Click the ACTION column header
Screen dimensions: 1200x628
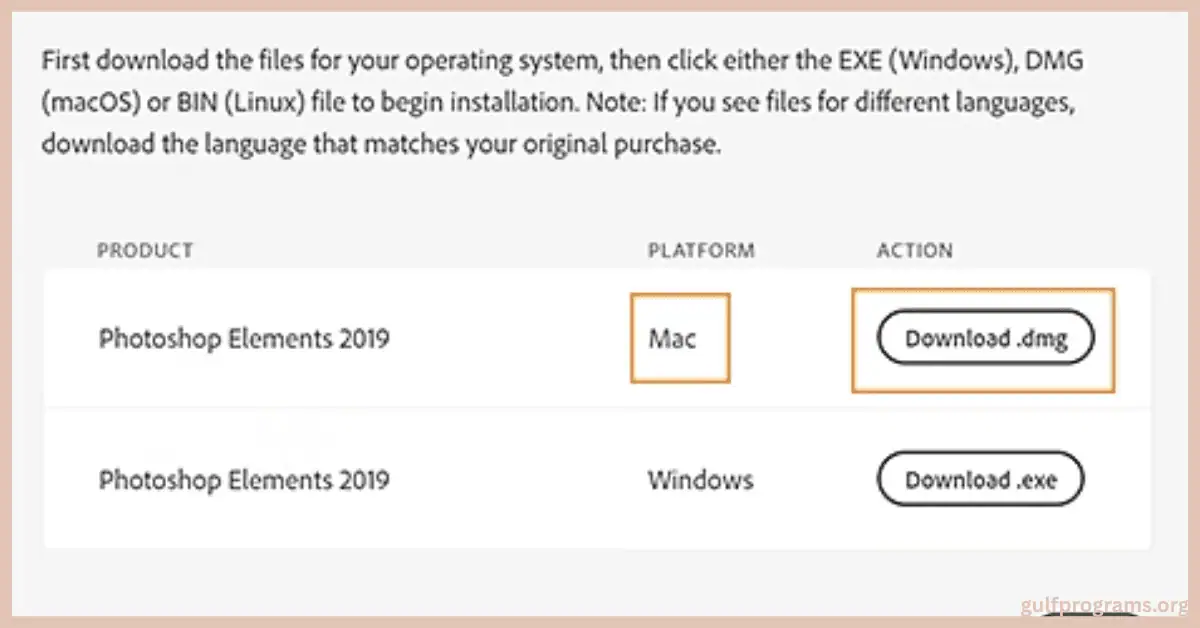tap(915, 250)
